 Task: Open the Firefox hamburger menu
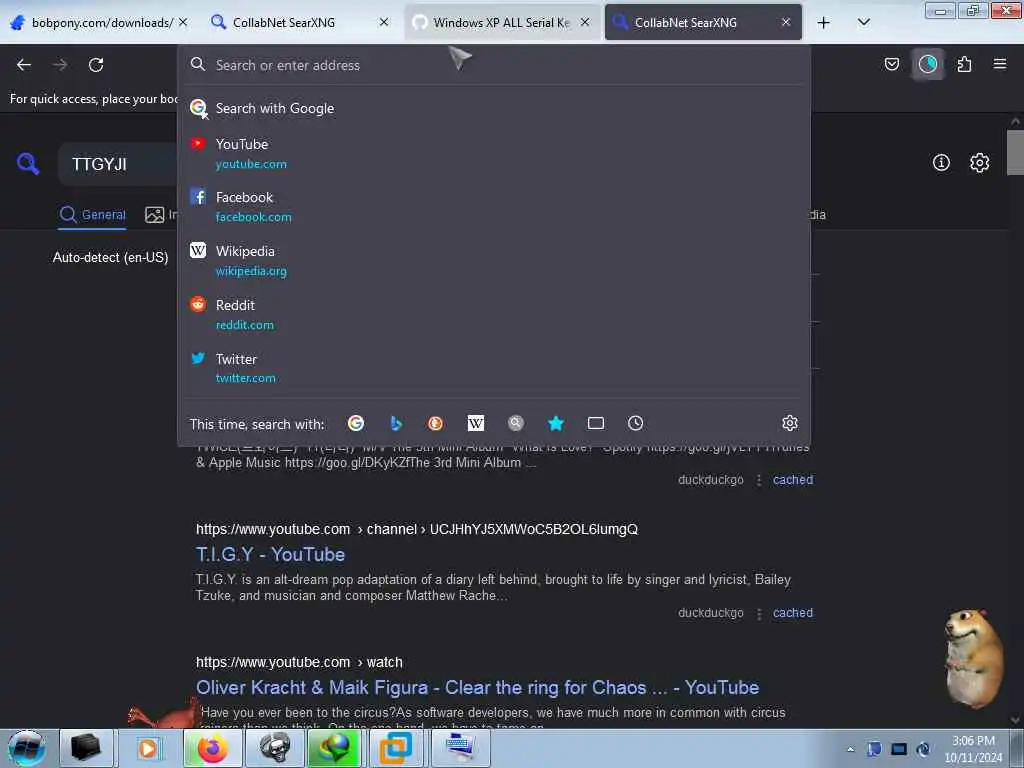pos(999,64)
